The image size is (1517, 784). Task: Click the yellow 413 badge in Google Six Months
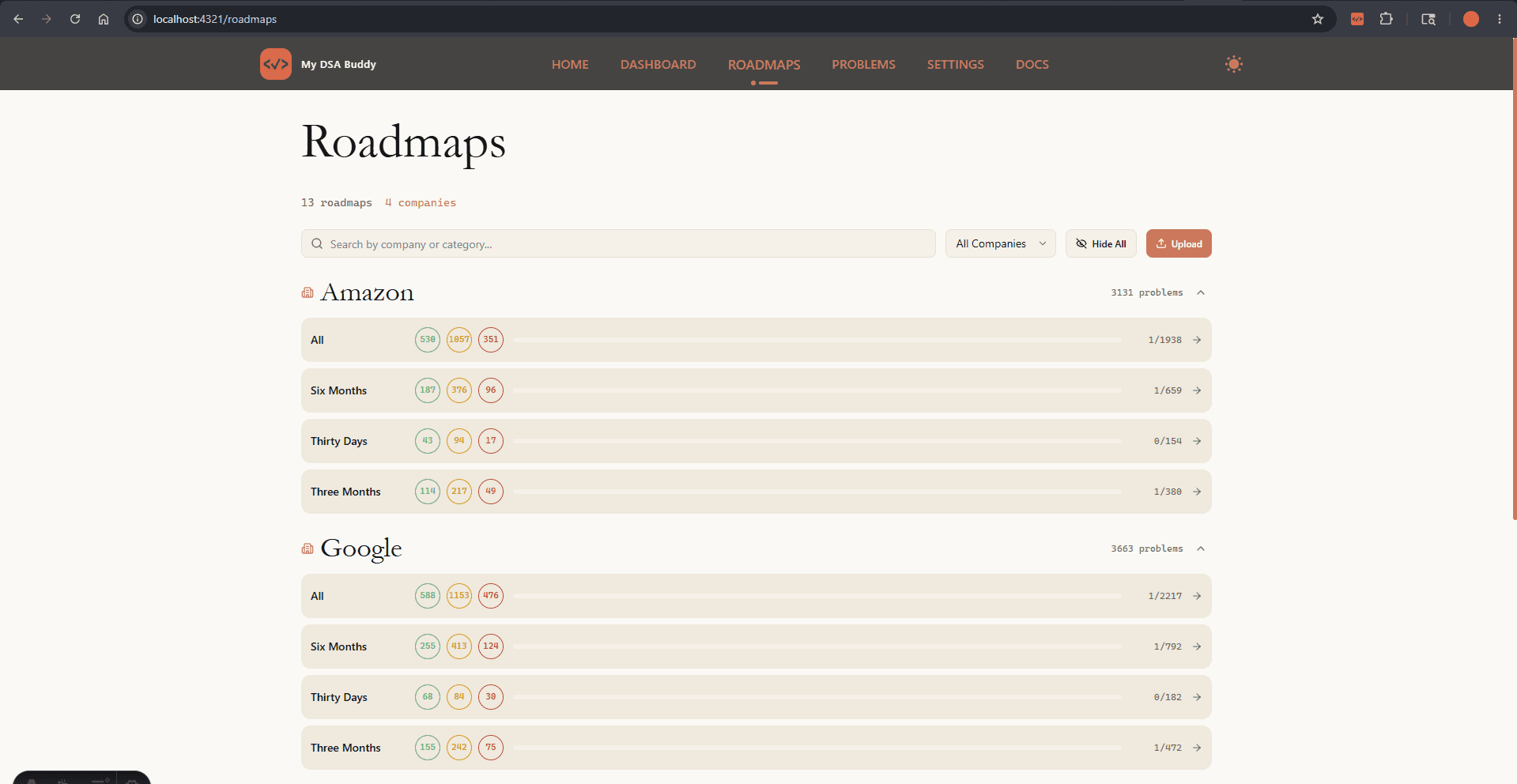459,646
